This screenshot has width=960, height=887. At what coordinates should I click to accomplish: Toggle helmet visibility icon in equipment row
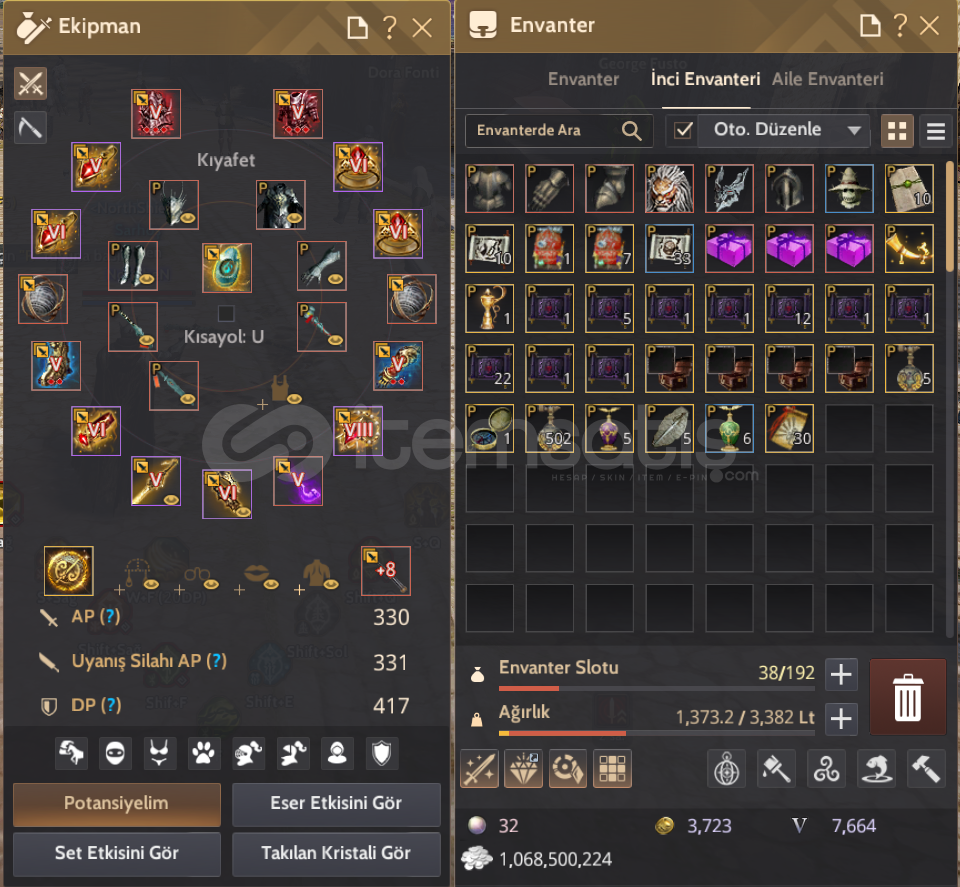coord(115,752)
